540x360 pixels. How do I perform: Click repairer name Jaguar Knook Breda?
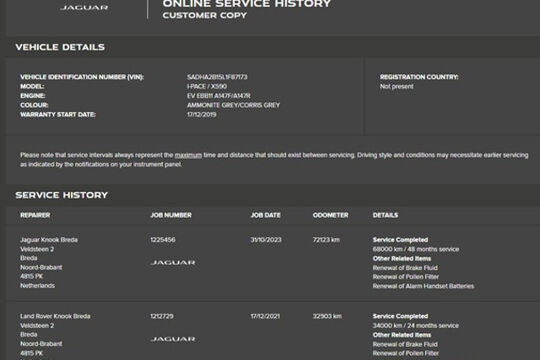49,240
